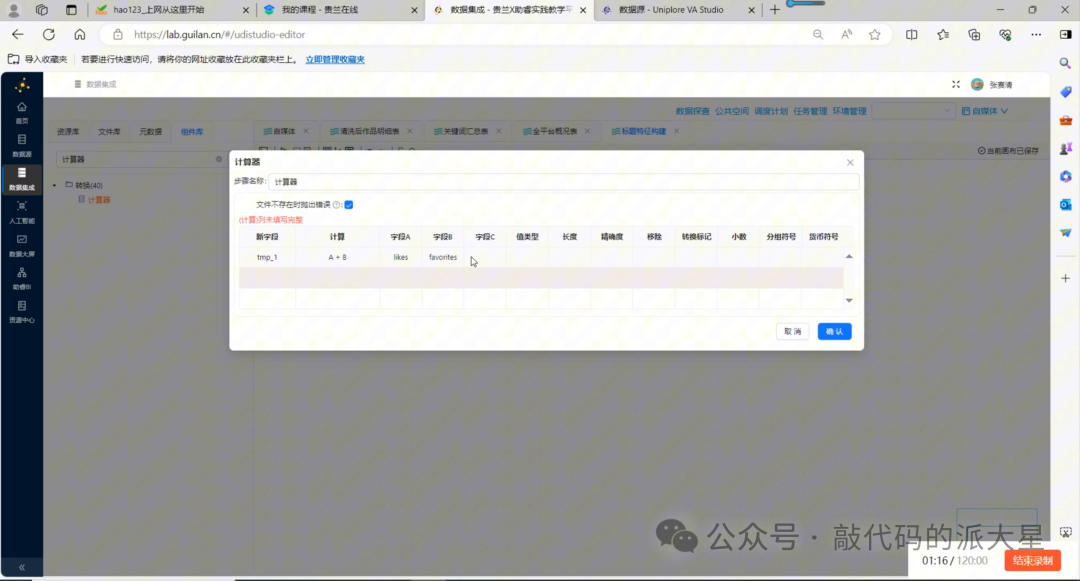This screenshot has height=581, width=1080.
Task: Open the 数据源 sidebar item
Action: coord(21,145)
